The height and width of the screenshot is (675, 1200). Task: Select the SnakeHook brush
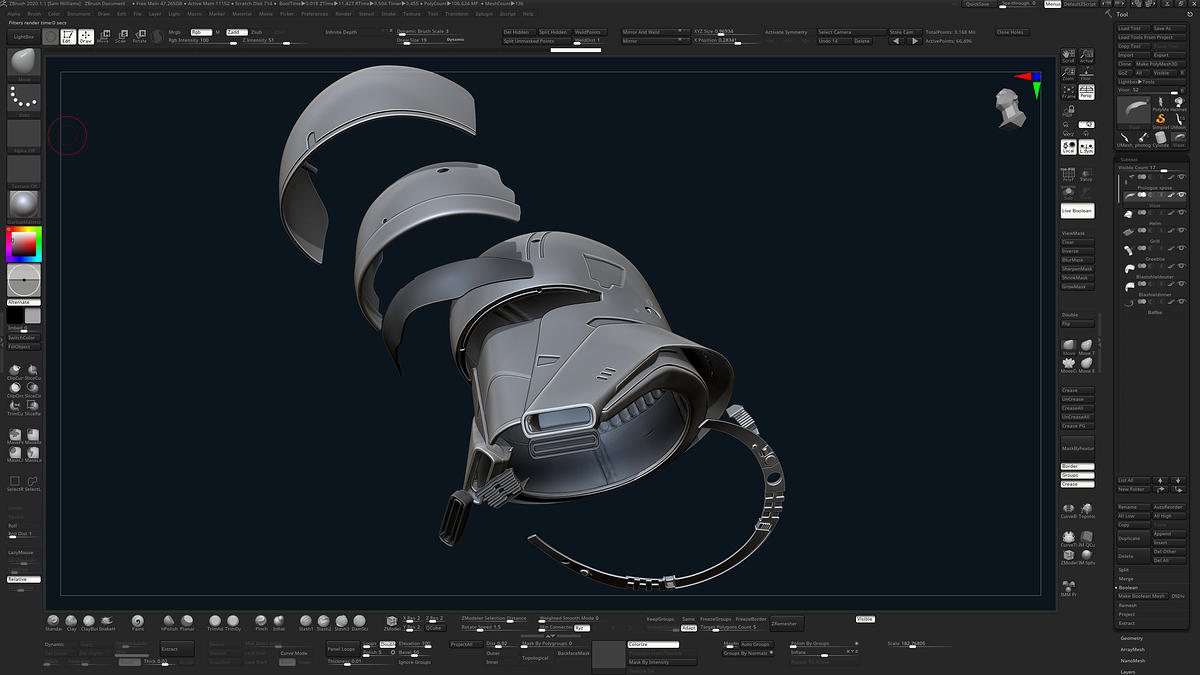point(106,622)
